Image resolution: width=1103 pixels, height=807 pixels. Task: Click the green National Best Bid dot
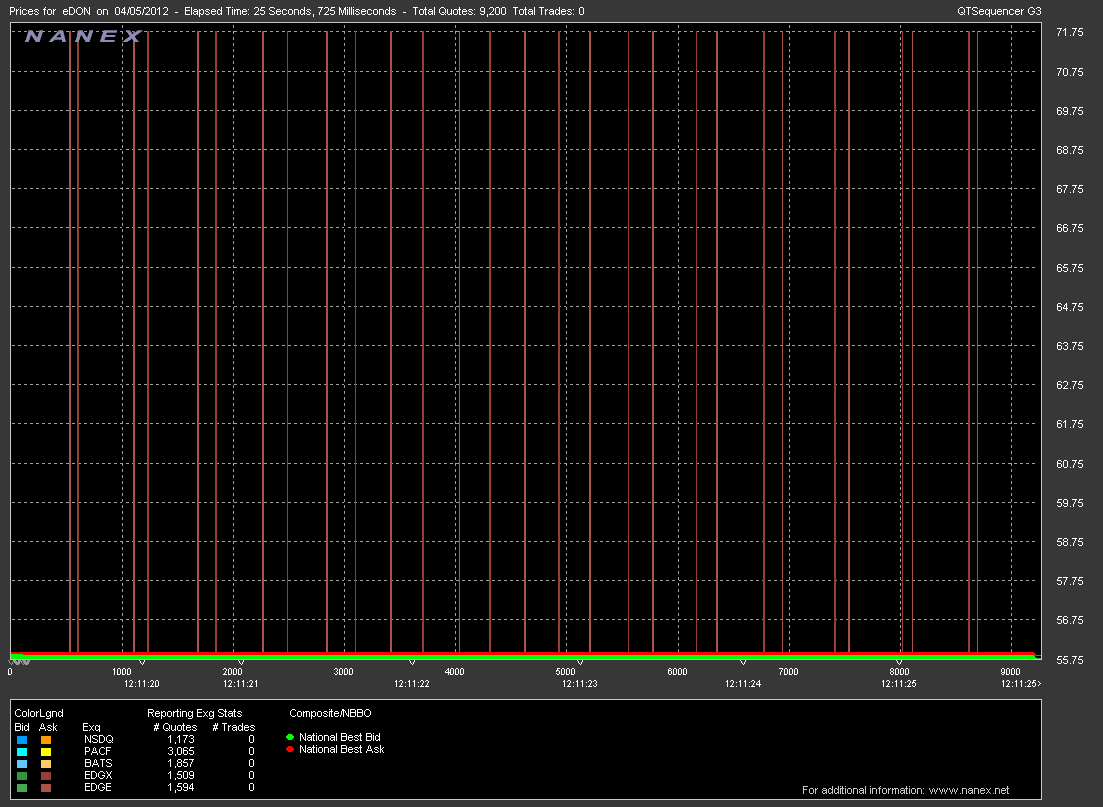pyautogui.click(x=290, y=737)
